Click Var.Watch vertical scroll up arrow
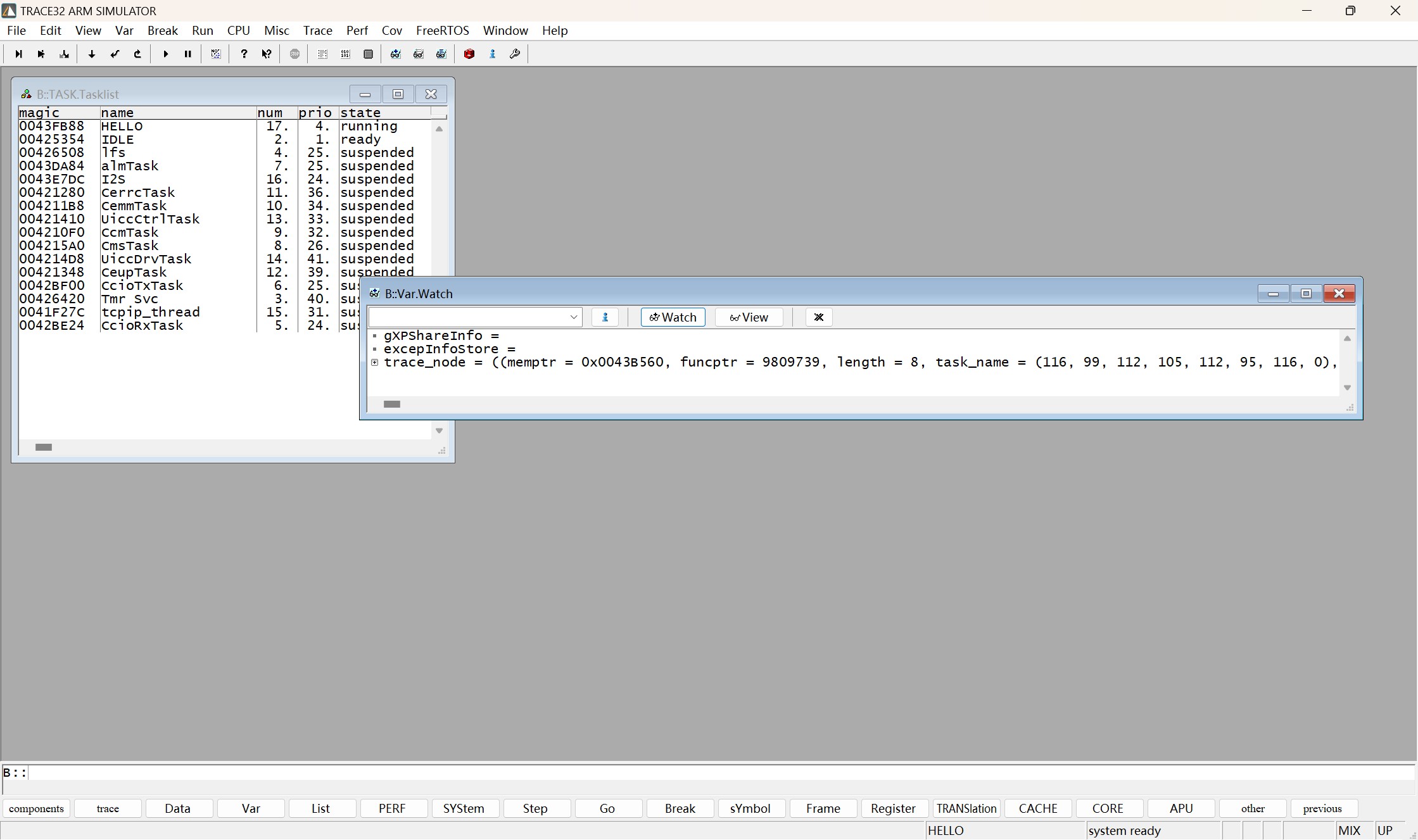1418x840 pixels. coord(1347,338)
